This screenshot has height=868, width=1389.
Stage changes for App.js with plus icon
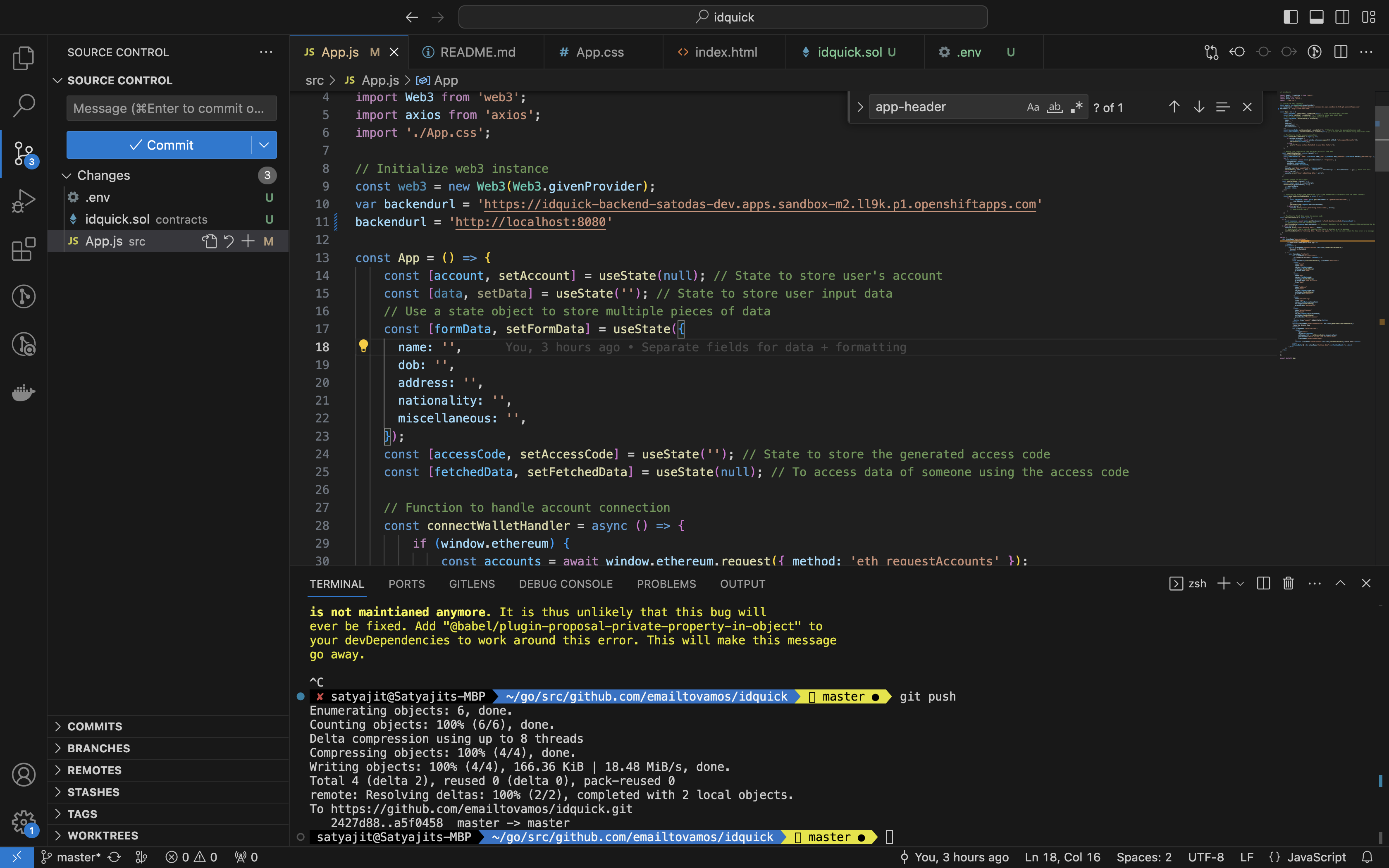coord(248,242)
